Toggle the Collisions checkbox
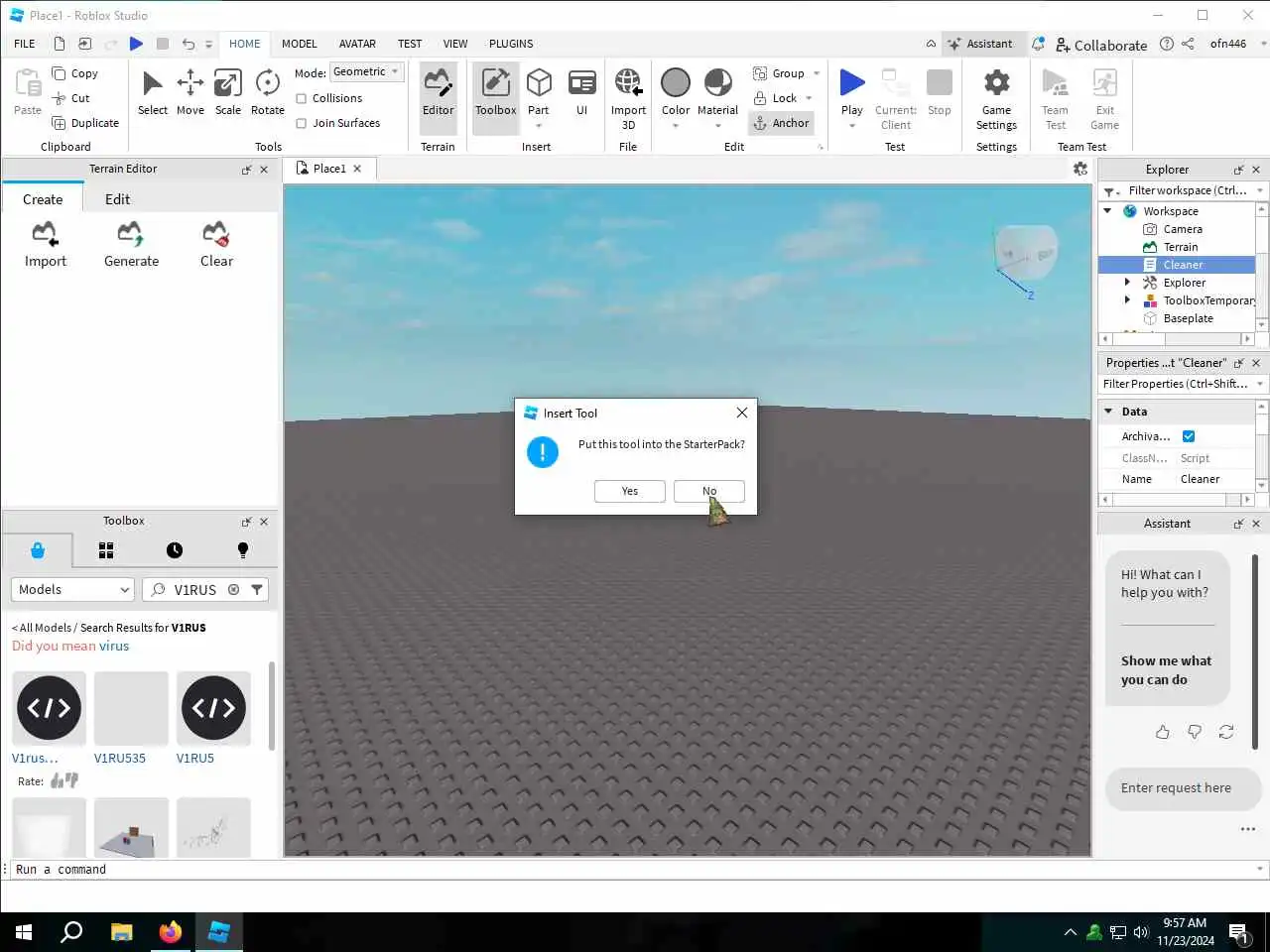The width and height of the screenshot is (1270, 952). pyautogui.click(x=302, y=98)
